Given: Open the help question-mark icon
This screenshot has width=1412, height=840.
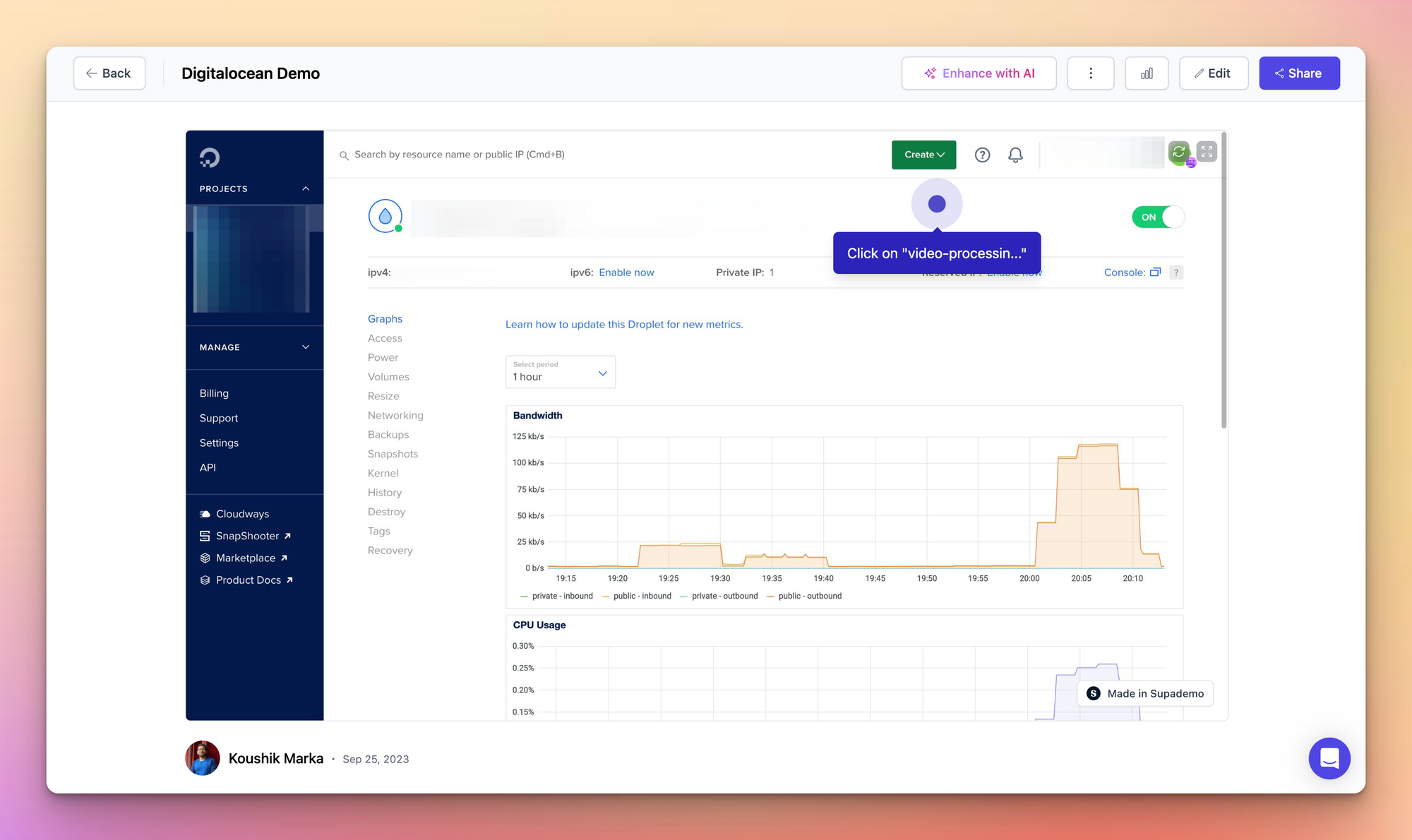Looking at the screenshot, I should pyautogui.click(x=982, y=155).
